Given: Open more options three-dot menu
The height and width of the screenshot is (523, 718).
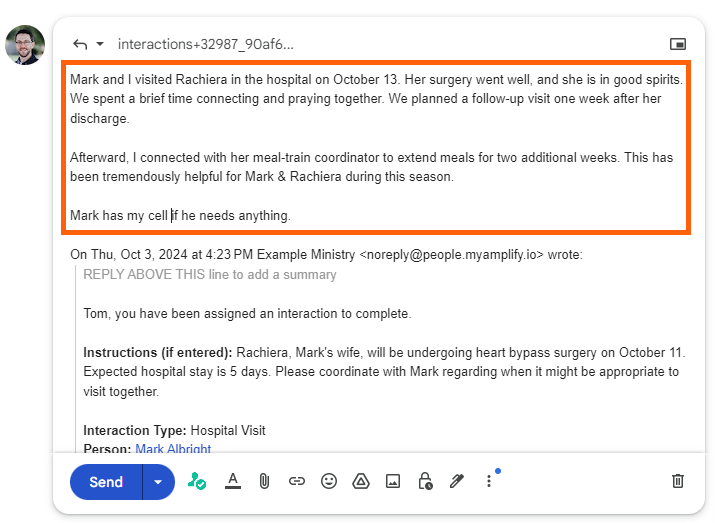Looking at the screenshot, I should (x=489, y=481).
